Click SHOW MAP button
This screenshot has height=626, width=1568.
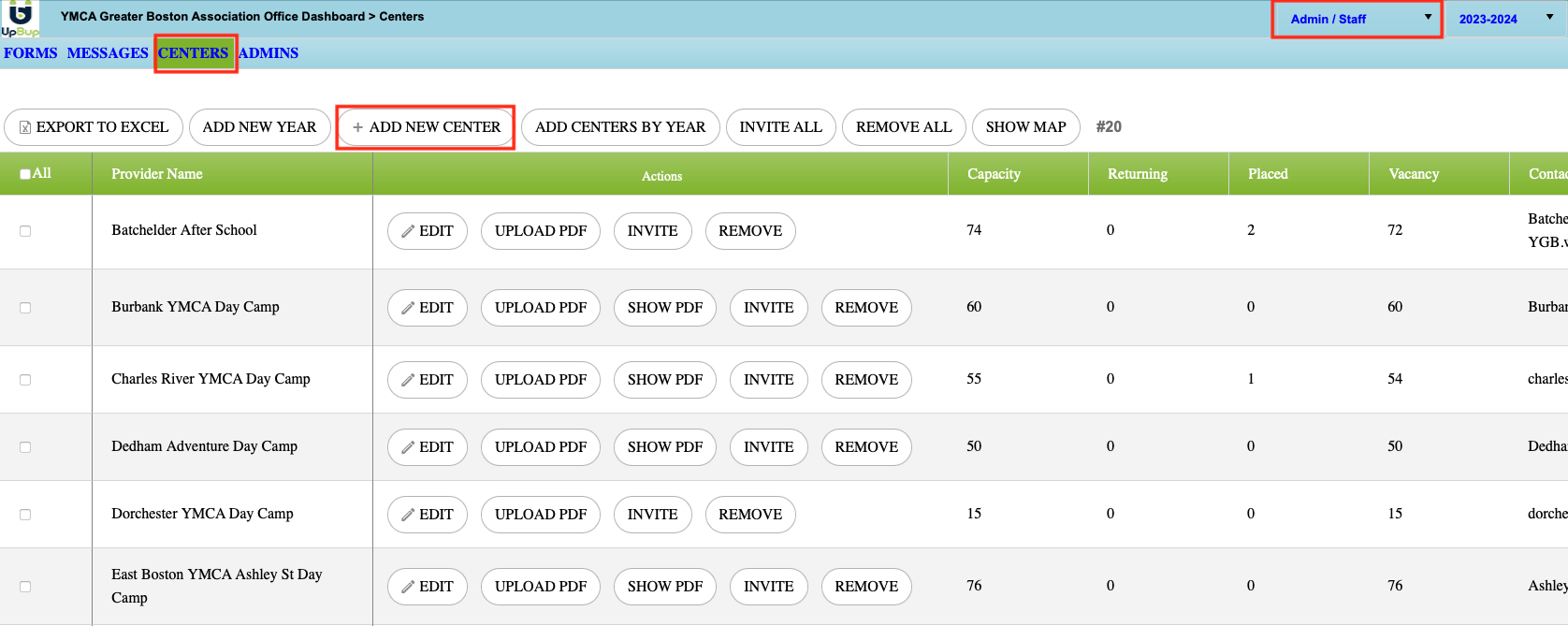pyautogui.click(x=1026, y=127)
